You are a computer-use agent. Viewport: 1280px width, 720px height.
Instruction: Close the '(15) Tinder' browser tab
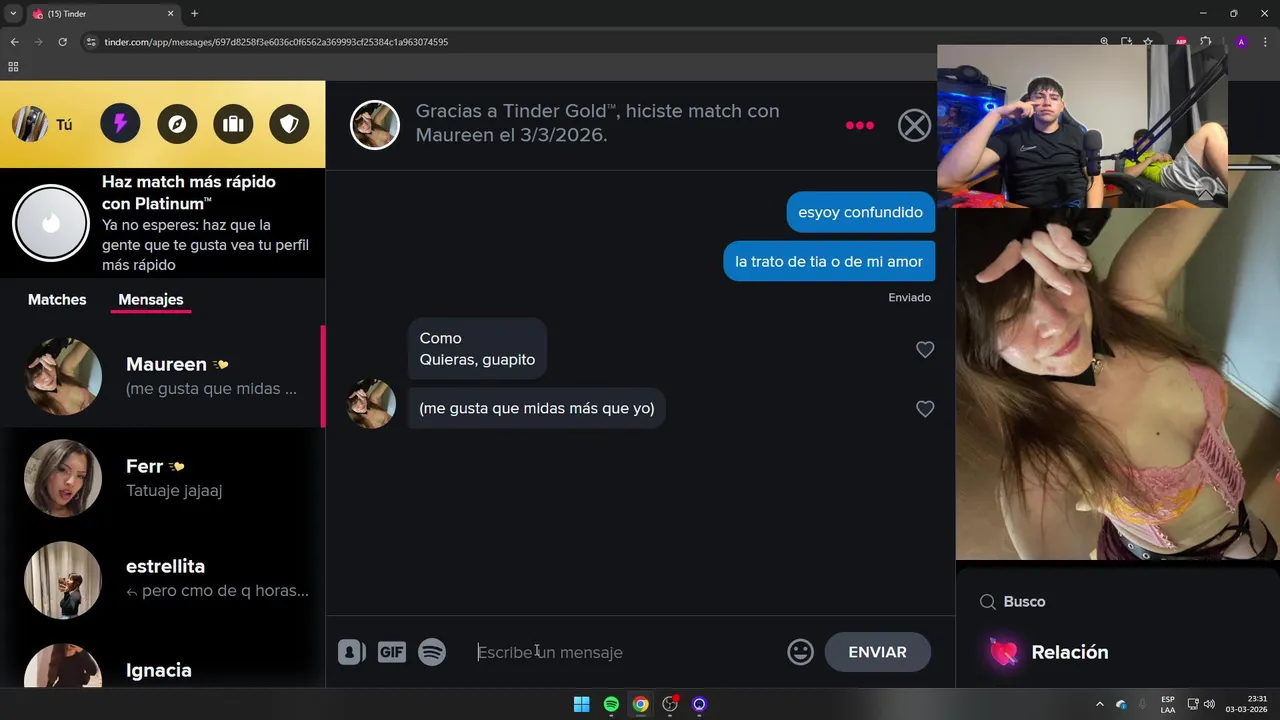coord(170,14)
